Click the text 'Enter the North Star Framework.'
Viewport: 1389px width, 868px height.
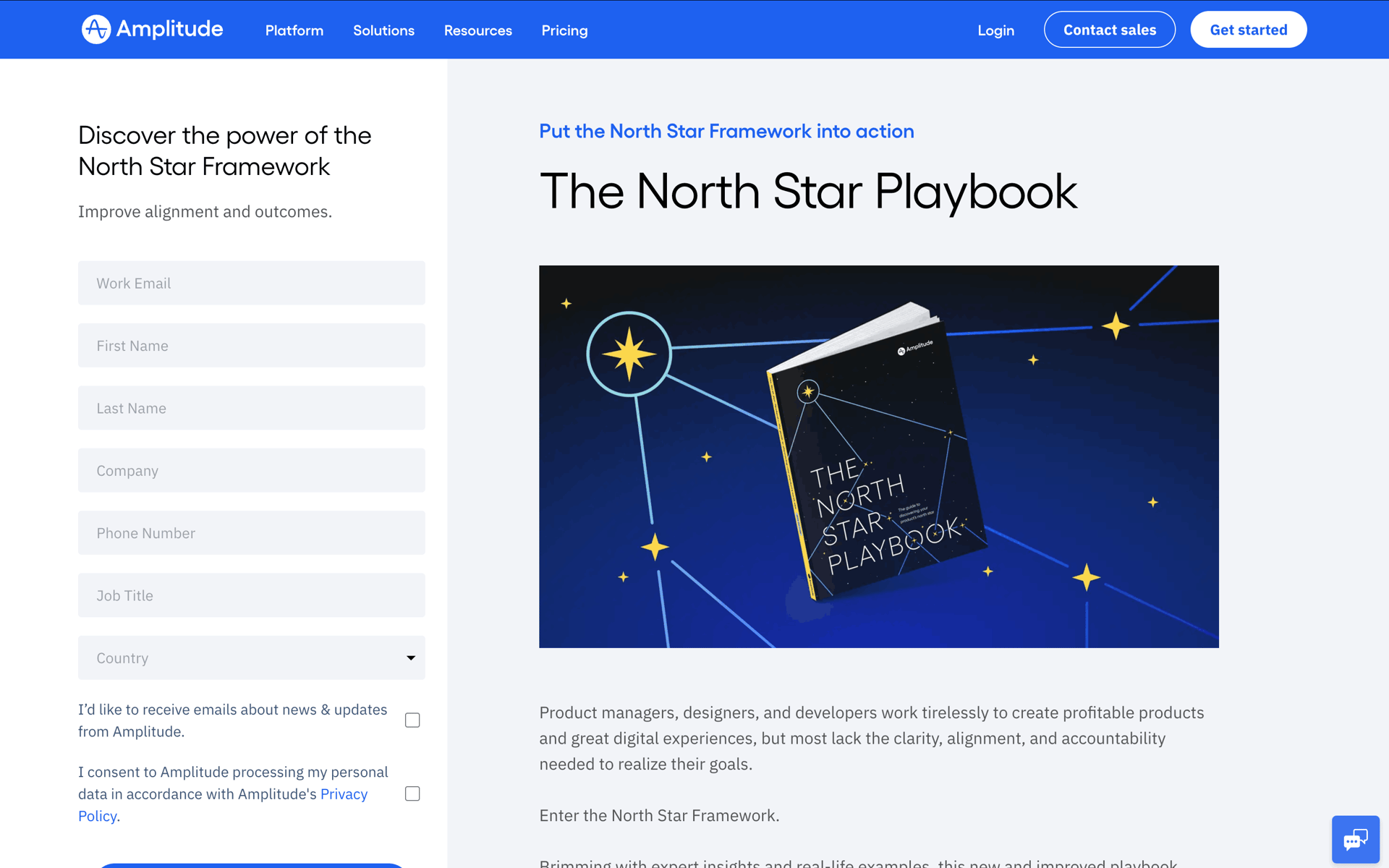coord(659,815)
